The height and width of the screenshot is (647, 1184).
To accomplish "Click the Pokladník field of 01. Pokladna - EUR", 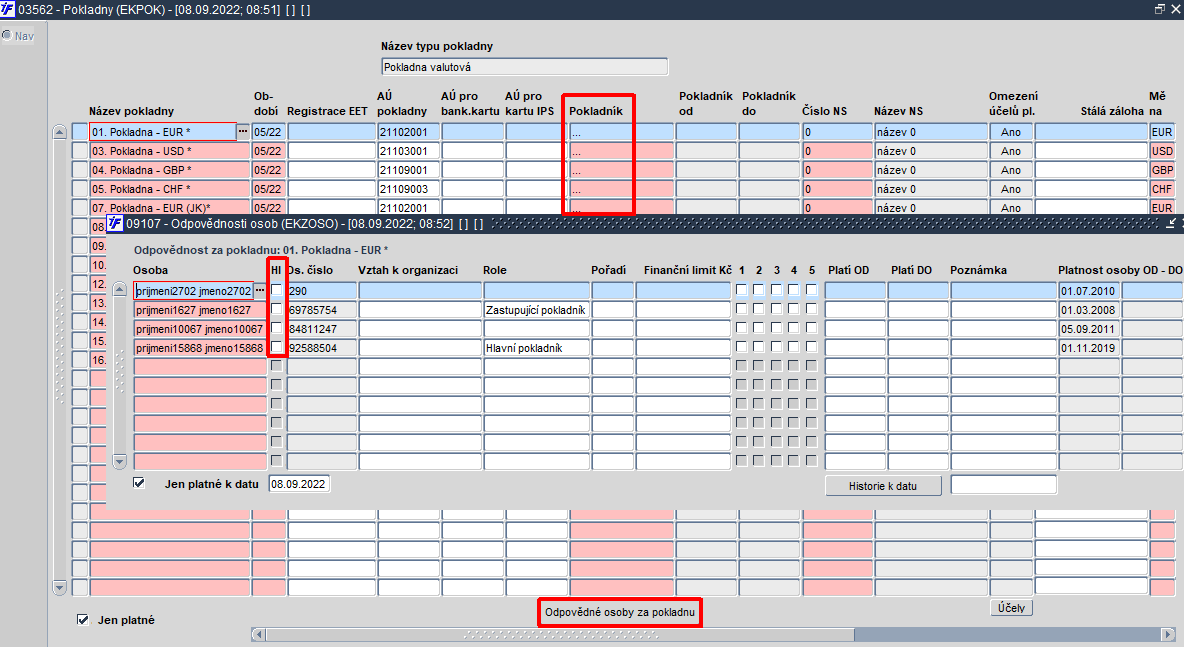I will point(621,132).
